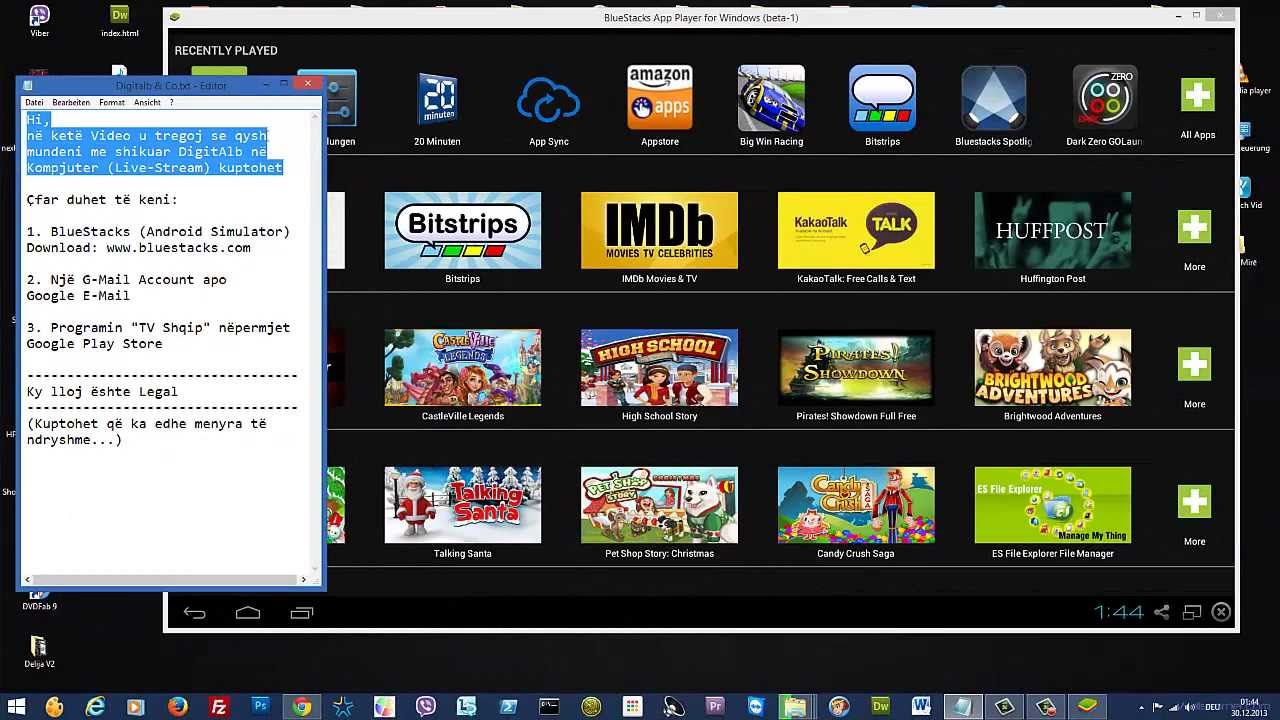Open ES File Explorer File Manager tile

[x=1053, y=505]
